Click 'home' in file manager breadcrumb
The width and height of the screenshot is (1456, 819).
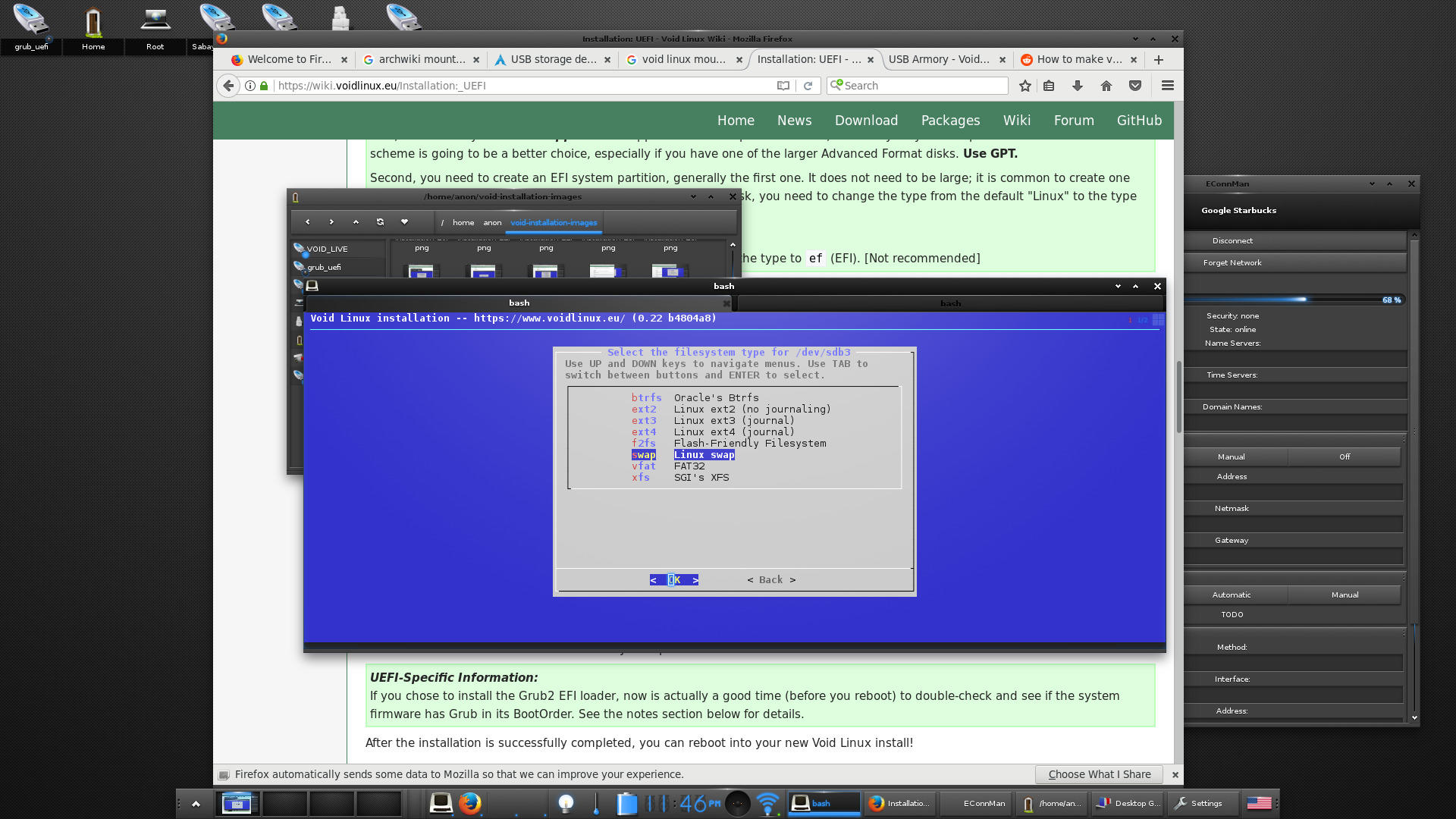[463, 222]
